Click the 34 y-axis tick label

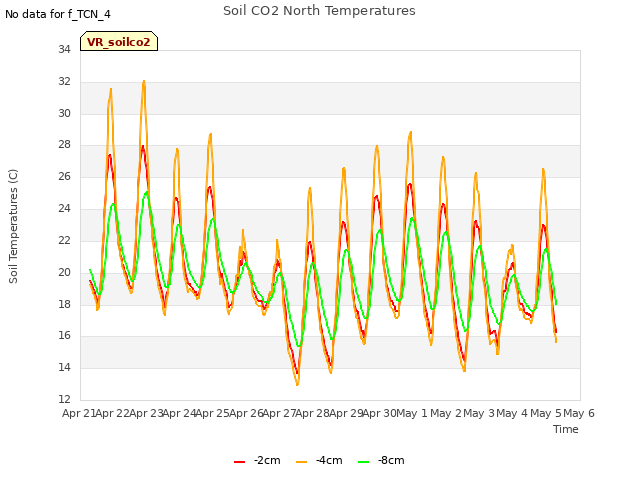pyautogui.click(x=64, y=49)
